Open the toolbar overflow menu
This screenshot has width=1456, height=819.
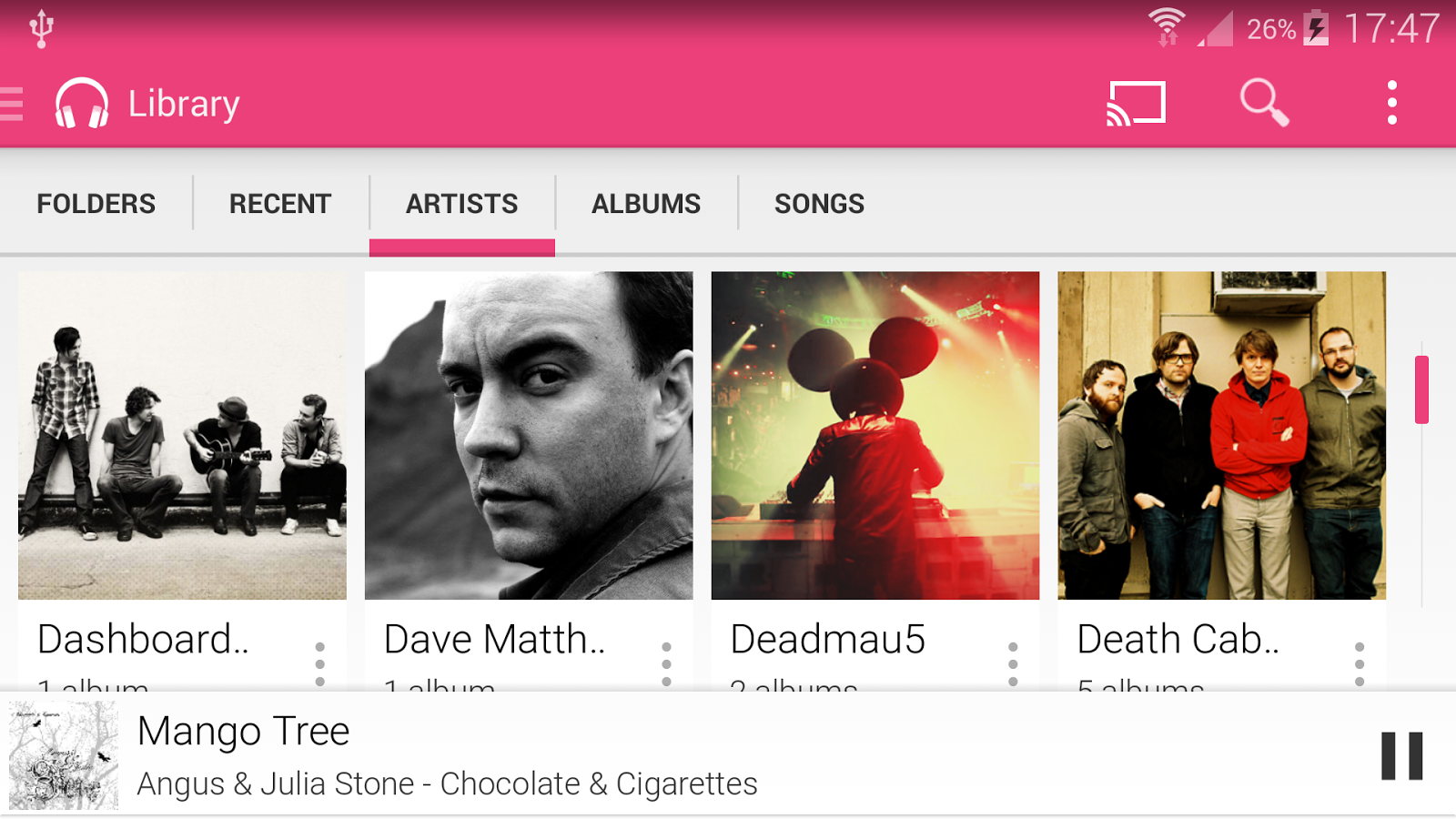click(x=1391, y=103)
